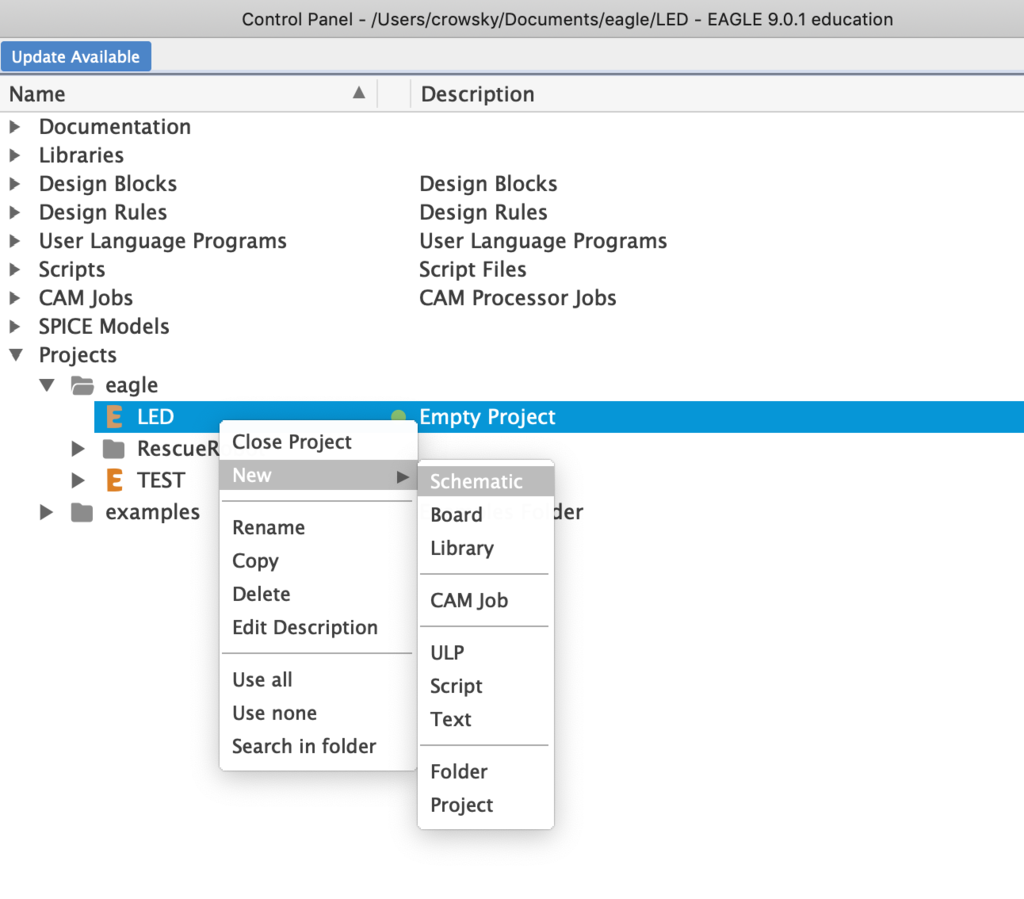Click the Update Available button
This screenshot has width=1024, height=899.
[76, 56]
